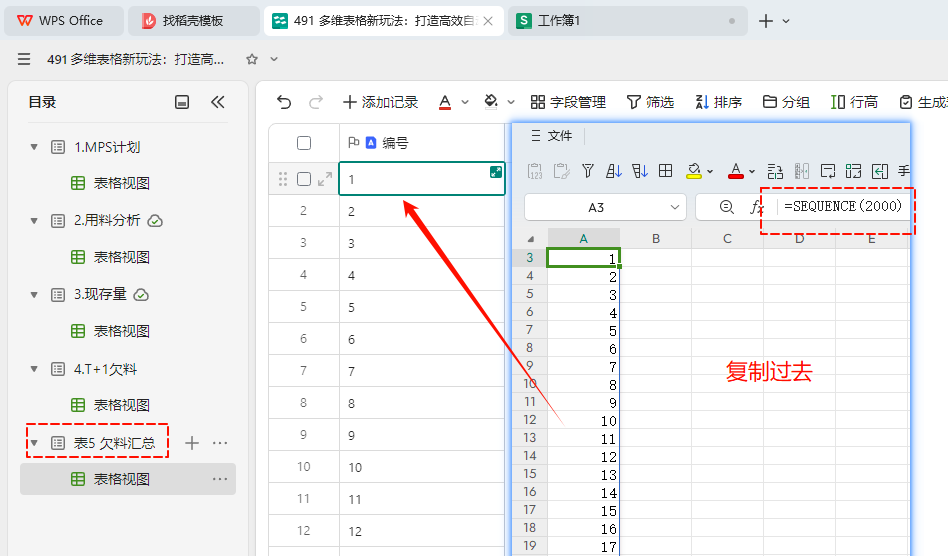Screen dimensions: 948x556
Task: Open the dropdown beside the star icon
Action: click(x=274, y=59)
